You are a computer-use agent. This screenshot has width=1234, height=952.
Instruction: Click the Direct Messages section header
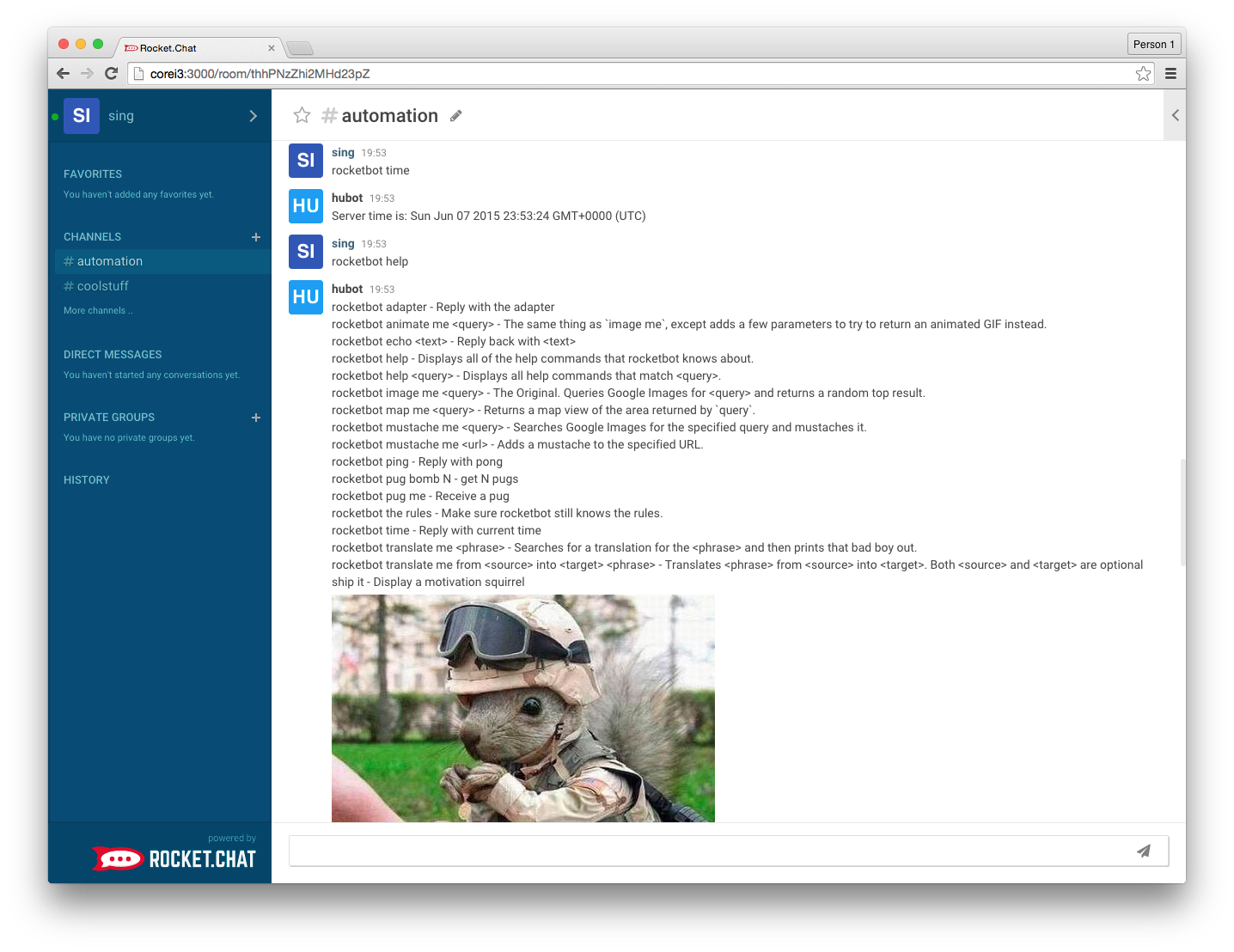(x=113, y=355)
